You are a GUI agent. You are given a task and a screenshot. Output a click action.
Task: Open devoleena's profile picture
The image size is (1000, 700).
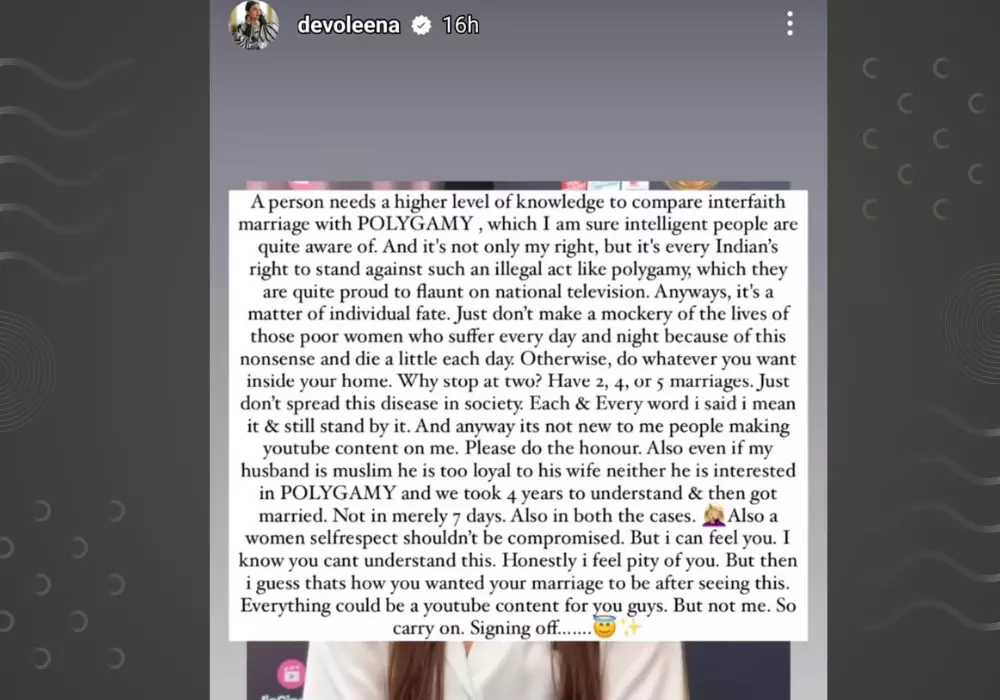(254, 25)
